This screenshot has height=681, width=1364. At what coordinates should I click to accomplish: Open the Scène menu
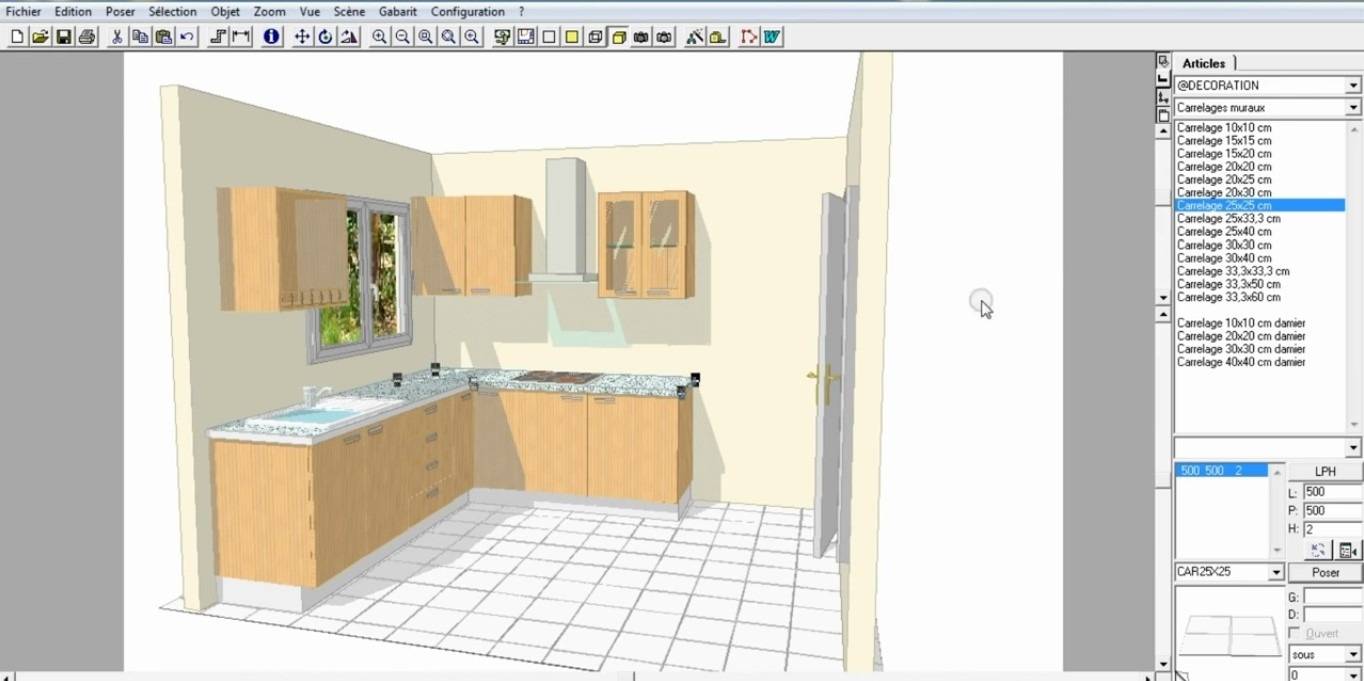coord(349,12)
